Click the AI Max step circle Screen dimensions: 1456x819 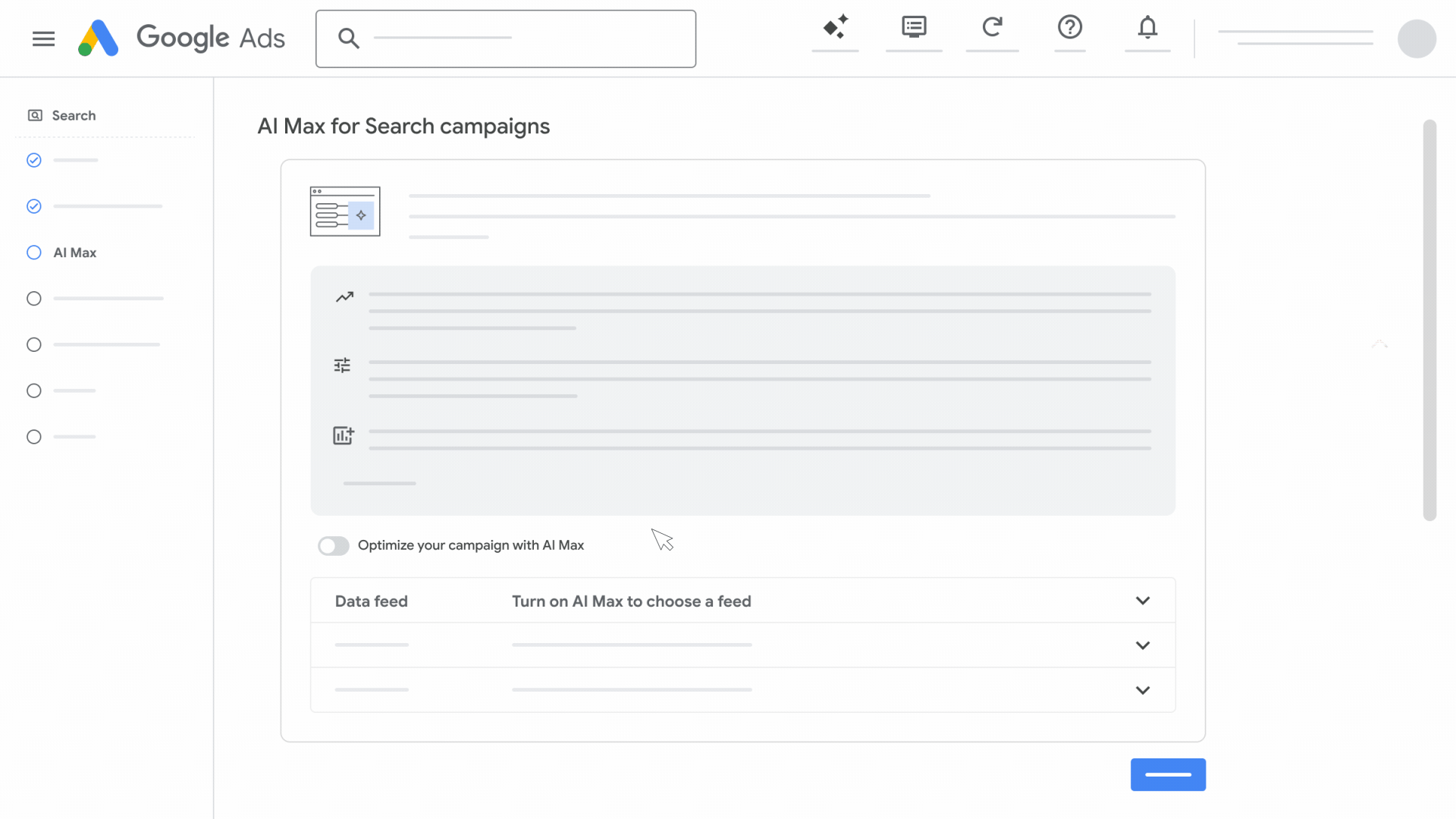coord(34,253)
